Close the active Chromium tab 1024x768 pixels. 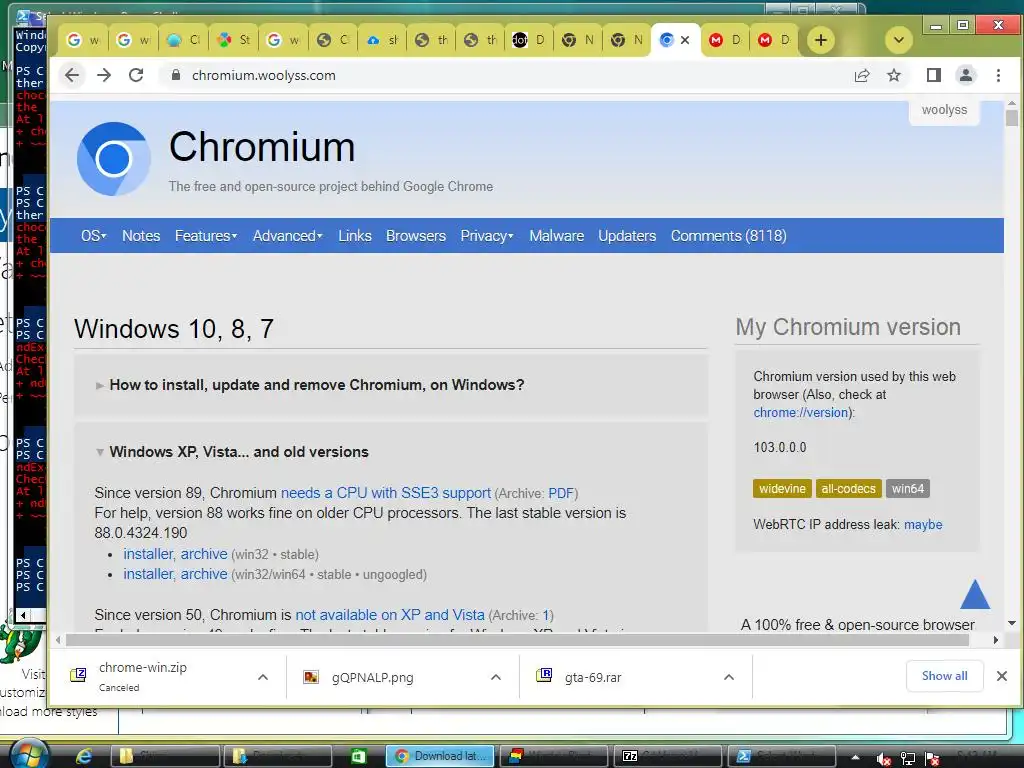[x=685, y=40]
